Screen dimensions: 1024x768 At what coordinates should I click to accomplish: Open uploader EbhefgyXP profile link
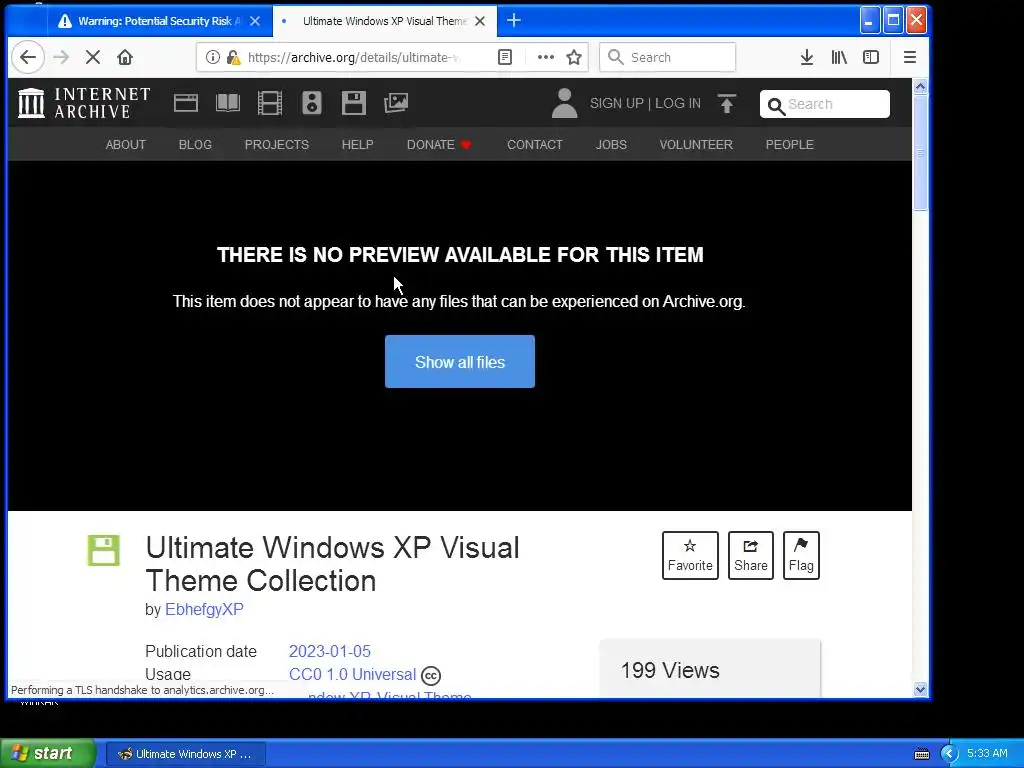204,609
